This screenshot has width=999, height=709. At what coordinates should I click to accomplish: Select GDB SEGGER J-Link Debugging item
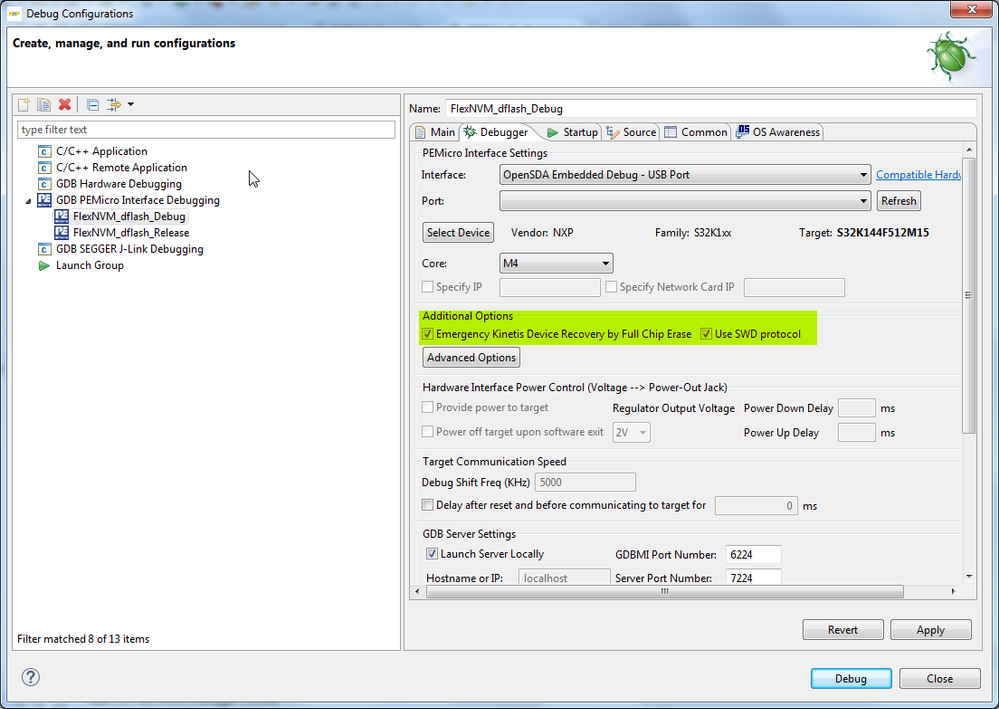129,249
